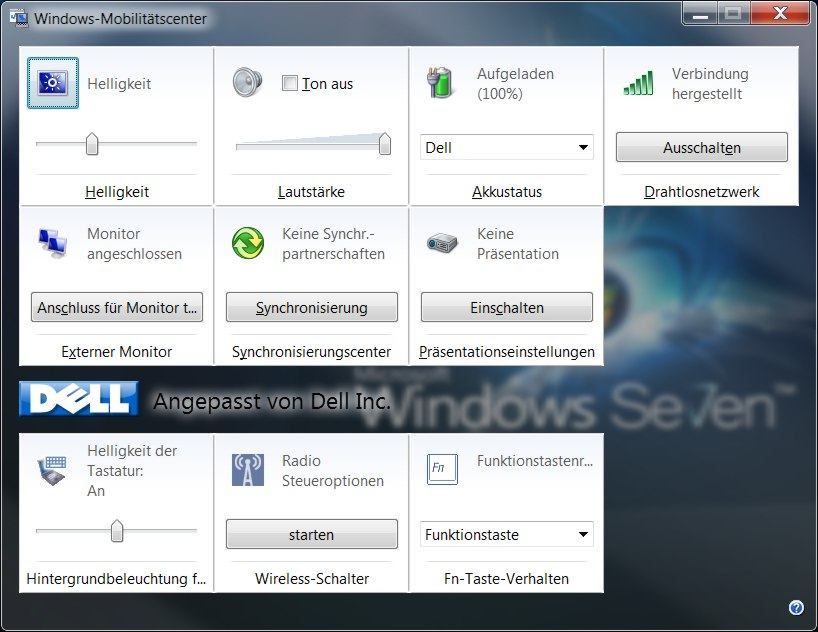Click the Präsentationseinstellungen caption
The height and width of the screenshot is (632, 818).
(x=507, y=352)
